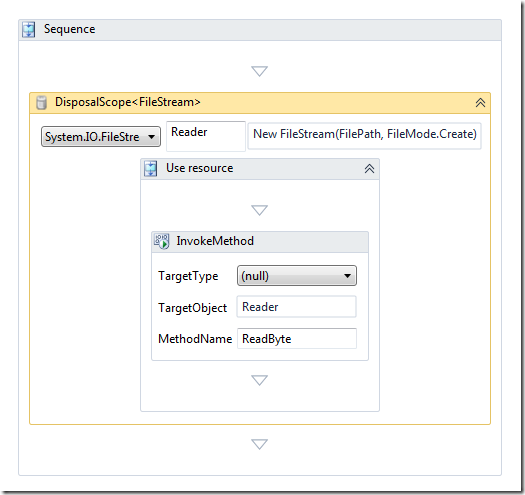Select the Use resource title text
The height and width of the screenshot is (495, 525).
tap(200, 168)
